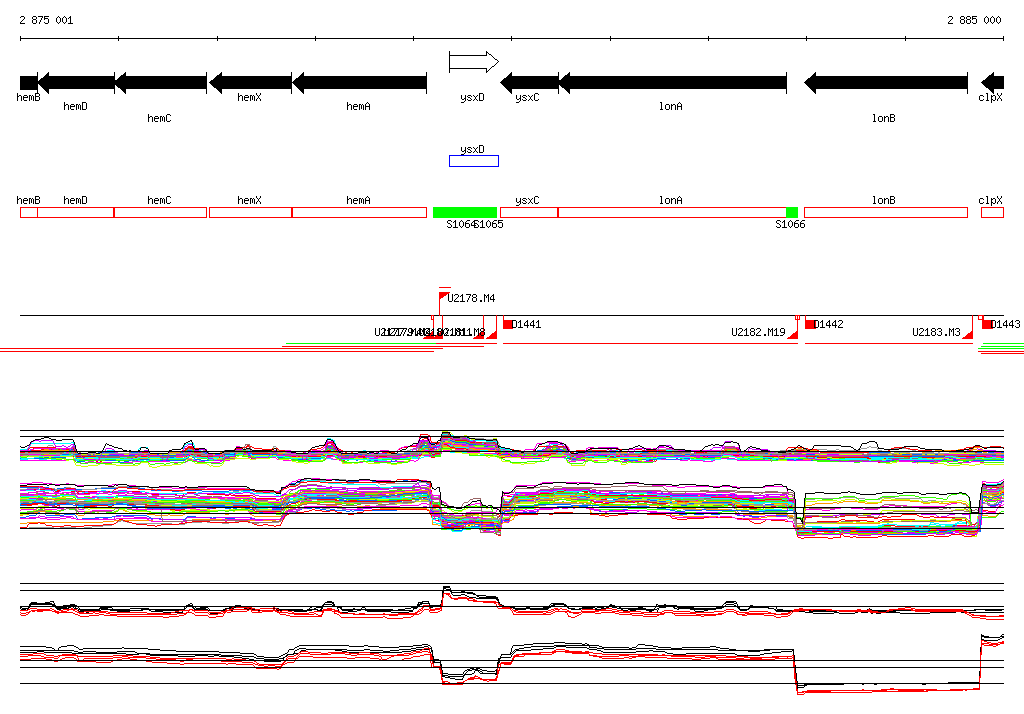Click the end coordinate 2 885 000
Image resolution: width=1024 pixels, height=714 pixels.
click(974, 20)
